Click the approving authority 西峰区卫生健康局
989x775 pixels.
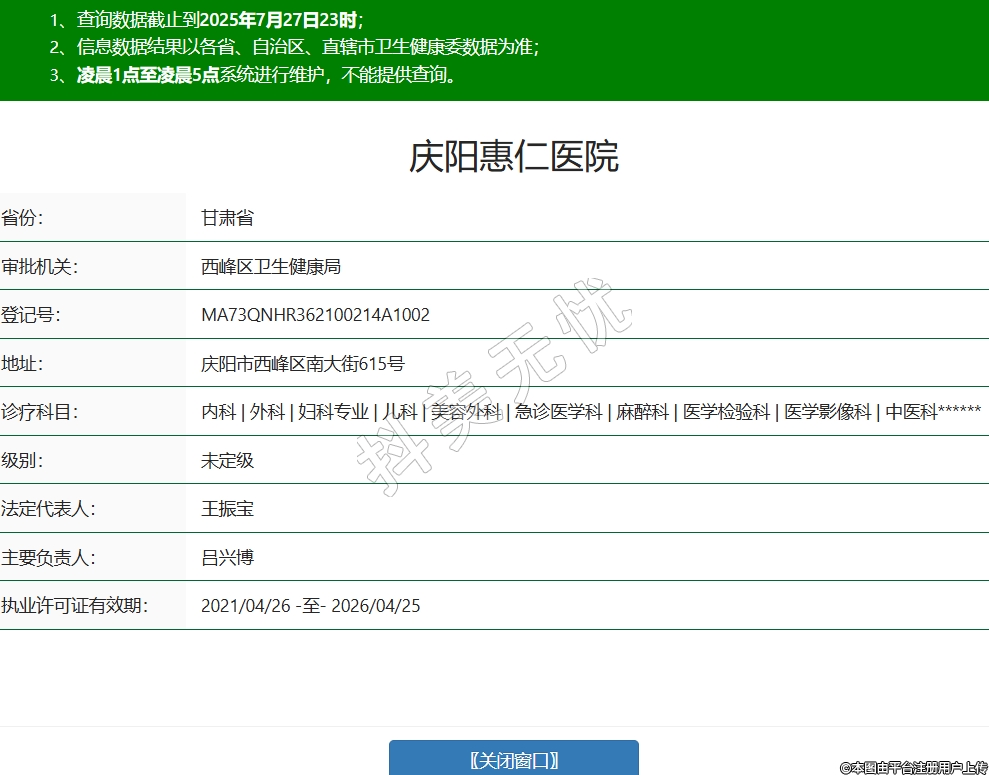(x=271, y=267)
